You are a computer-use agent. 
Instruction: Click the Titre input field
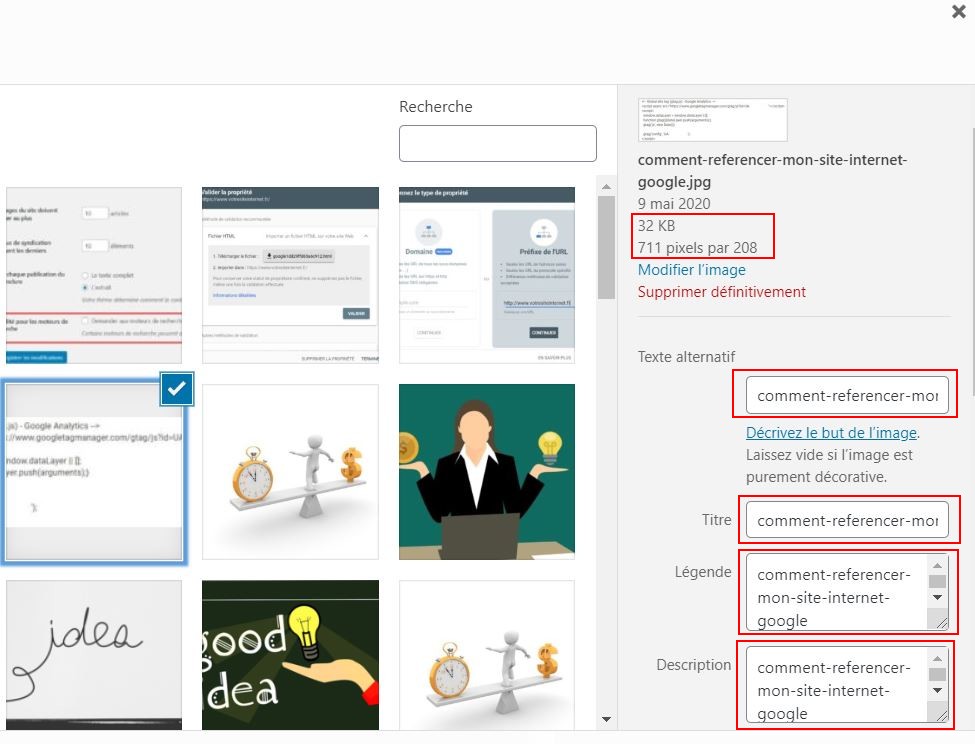847,520
